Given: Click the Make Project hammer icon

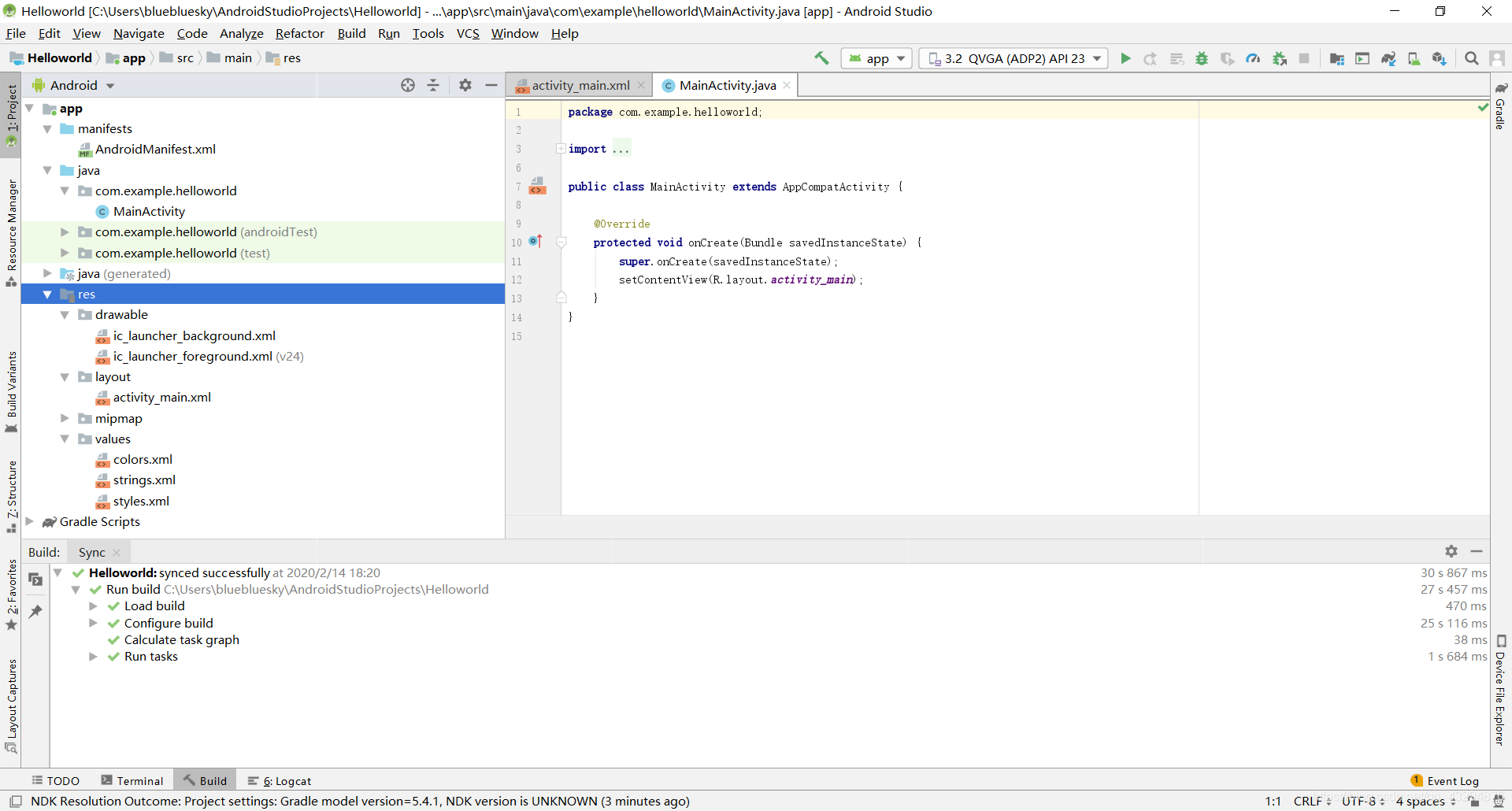Looking at the screenshot, I should click(821, 58).
